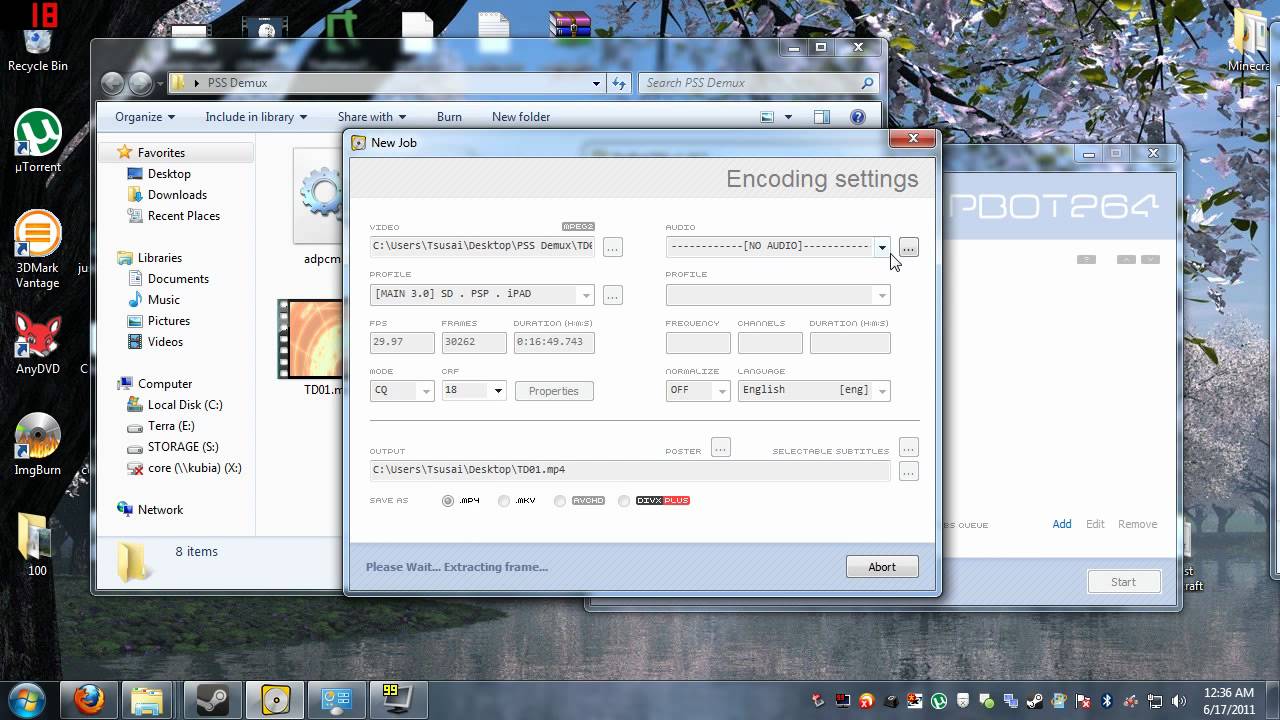Select the AVCHD save-as radio button
Viewport: 1280px width, 720px height.
click(x=560, y=500)
